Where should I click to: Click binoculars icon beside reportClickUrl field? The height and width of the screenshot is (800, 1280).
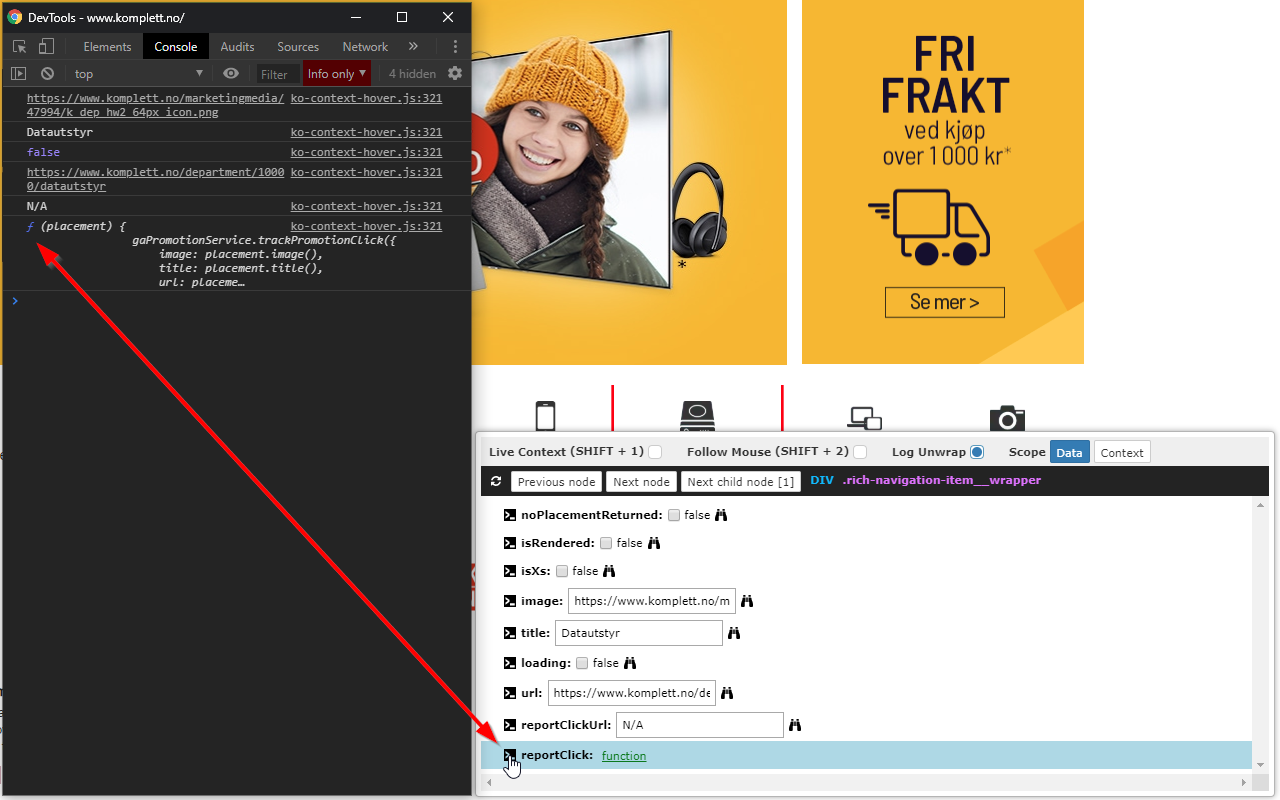click(x=795, y=725)
